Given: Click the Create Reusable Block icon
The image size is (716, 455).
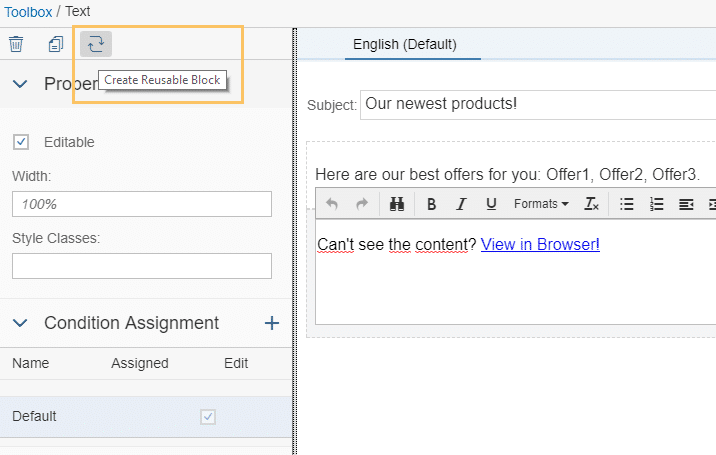Looking at the screenshot, I should click(96, 43).
